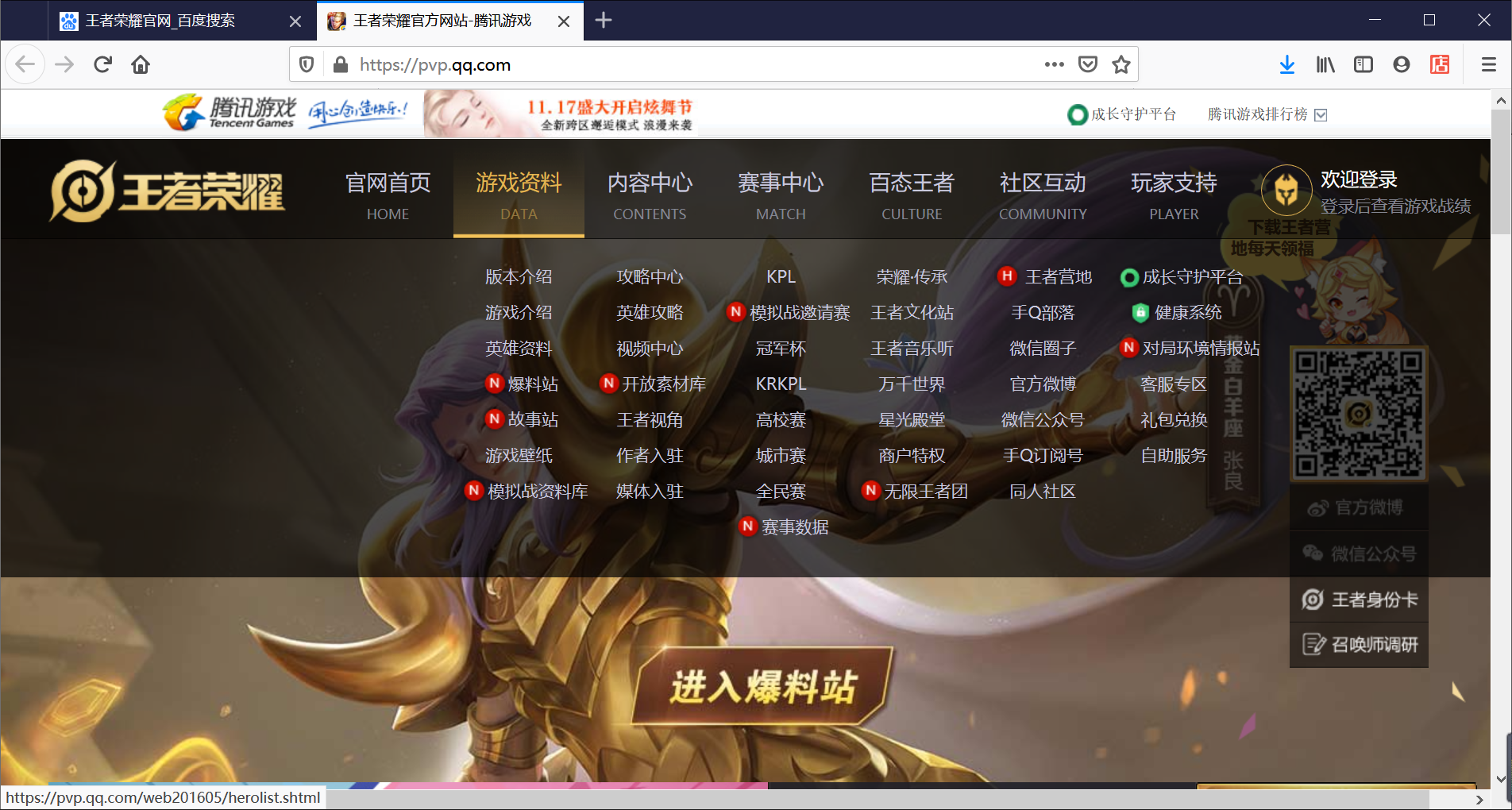Open 同人社区 link
Image resolution: width=1512 pixels, height=810 pixels.
[x=1043, y=491]
